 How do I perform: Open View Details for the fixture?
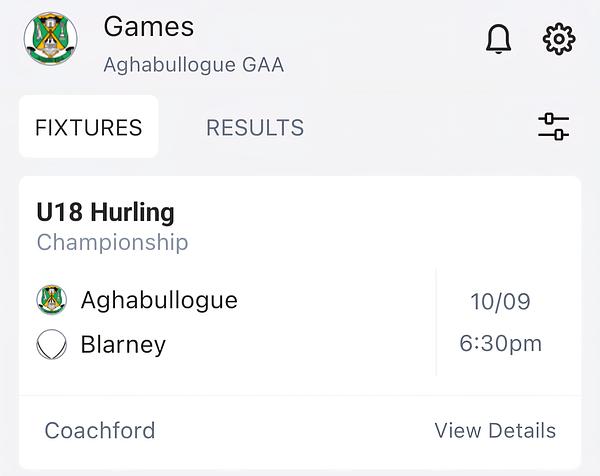click(x=495, y=430)
